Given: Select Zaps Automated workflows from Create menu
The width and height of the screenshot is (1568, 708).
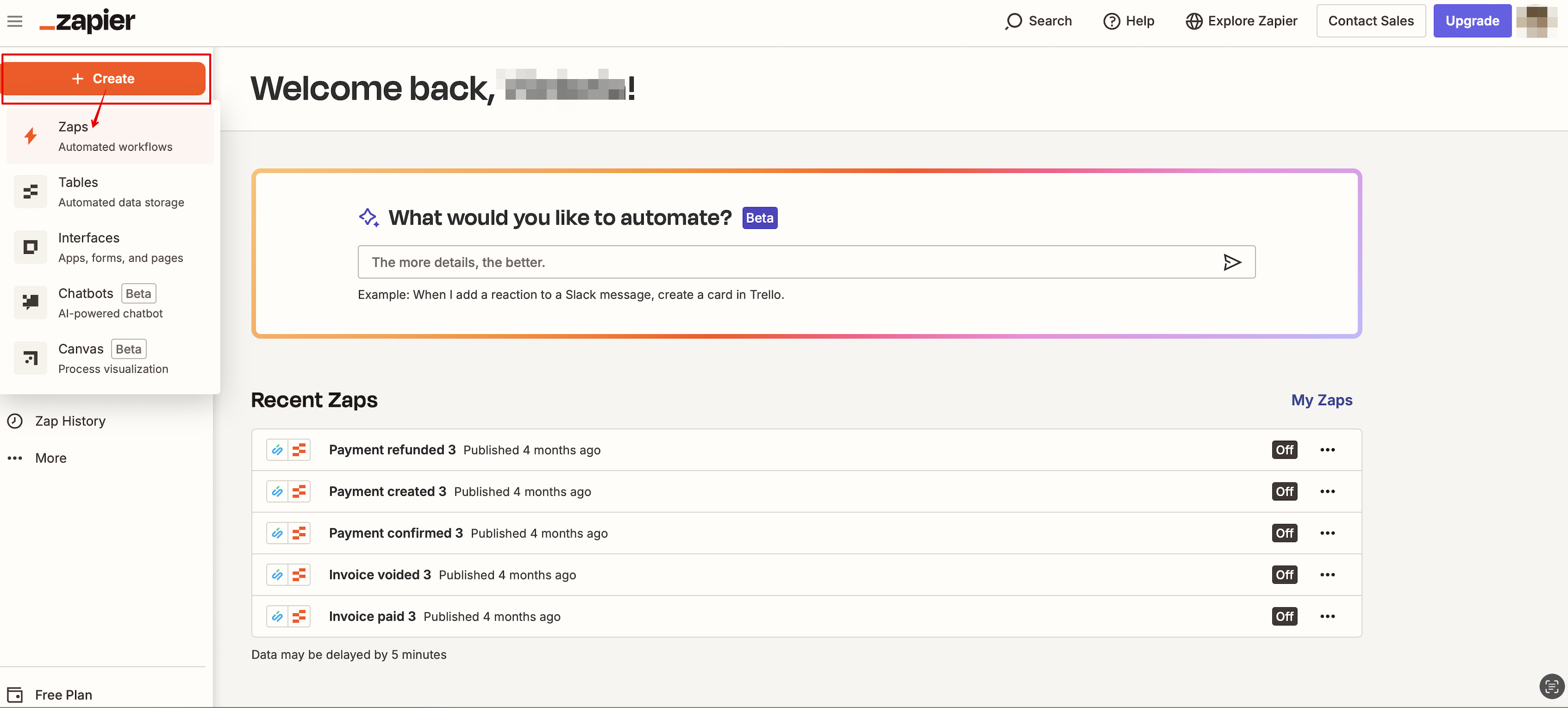Looking at the screenshot, I should click(x=110, y=136).
